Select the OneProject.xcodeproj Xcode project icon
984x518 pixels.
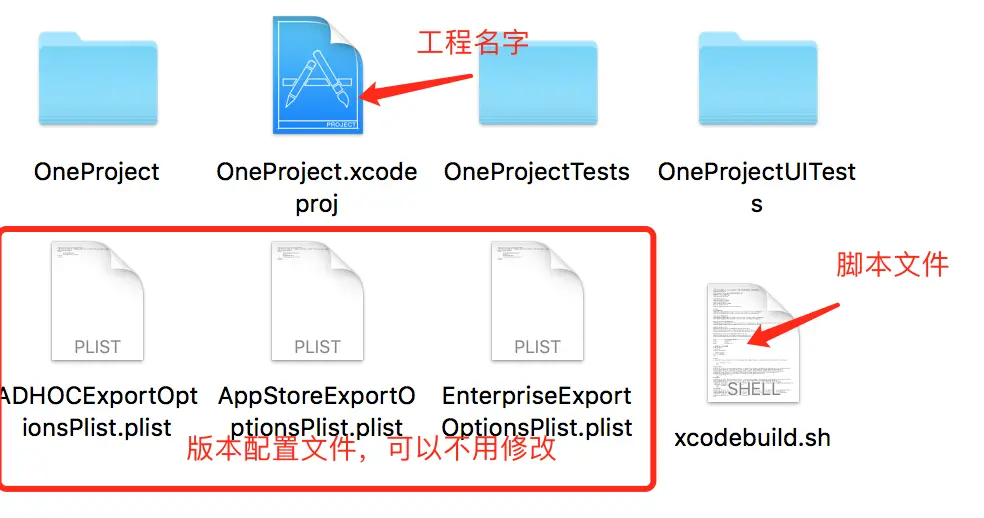[318, 75]
